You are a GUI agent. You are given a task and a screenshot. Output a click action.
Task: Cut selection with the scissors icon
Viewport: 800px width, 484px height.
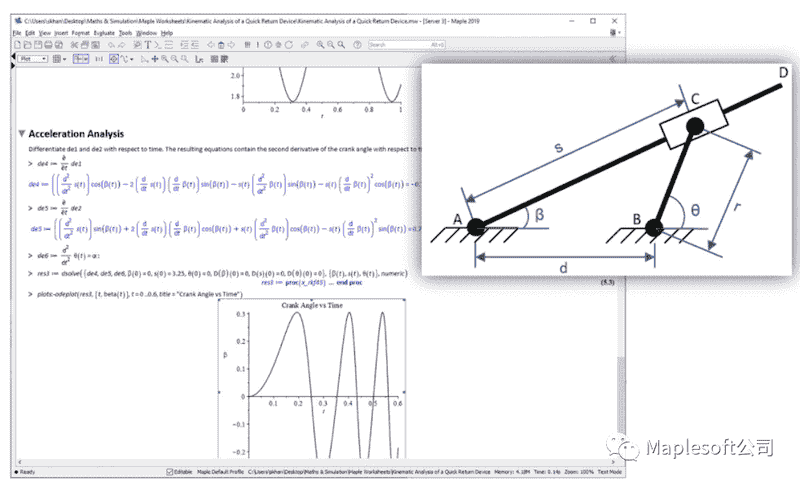[x=74, y=45]
